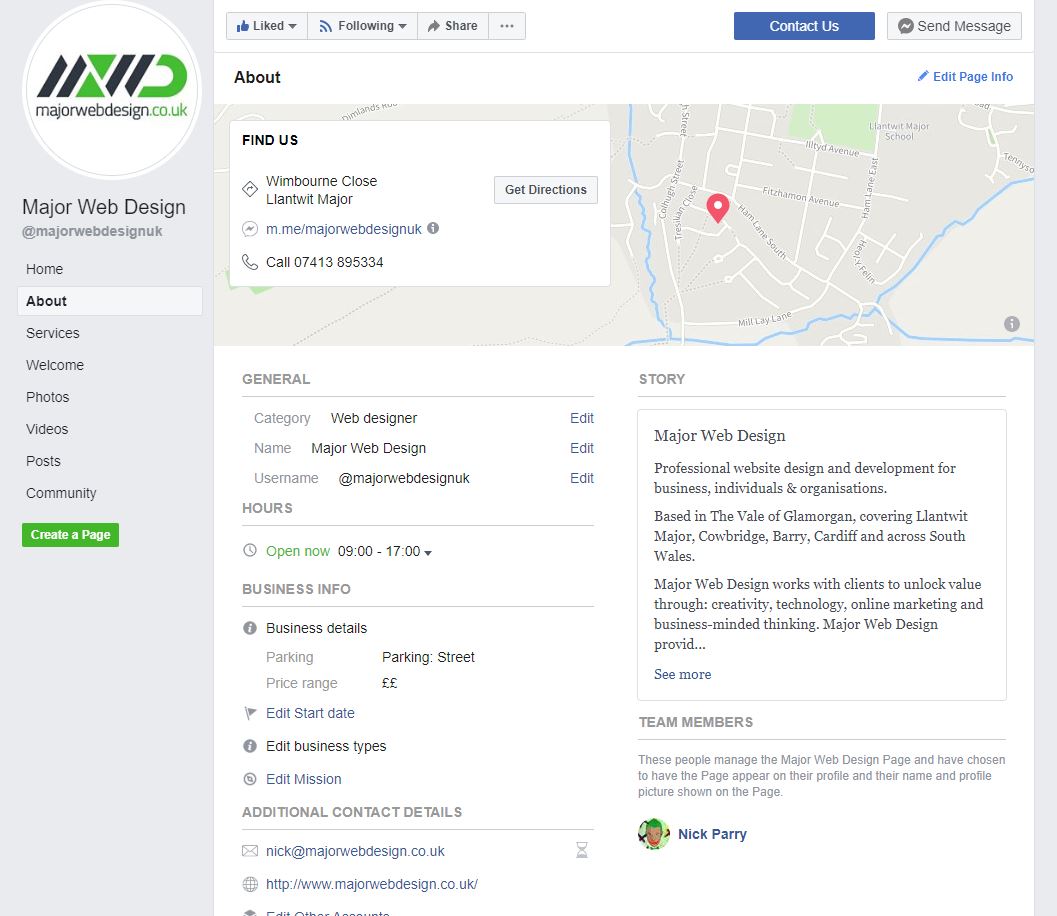This screenshot has width=1057, height=916.
Task: Edit the Category Web designer row
Action: tap(581, 419)
